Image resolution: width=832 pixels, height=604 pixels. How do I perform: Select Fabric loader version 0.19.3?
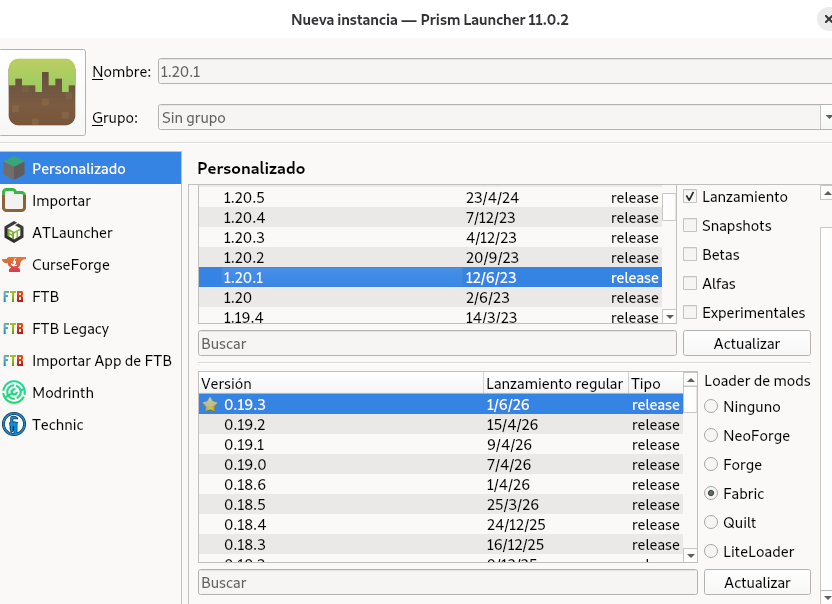[x=441, y=404]
